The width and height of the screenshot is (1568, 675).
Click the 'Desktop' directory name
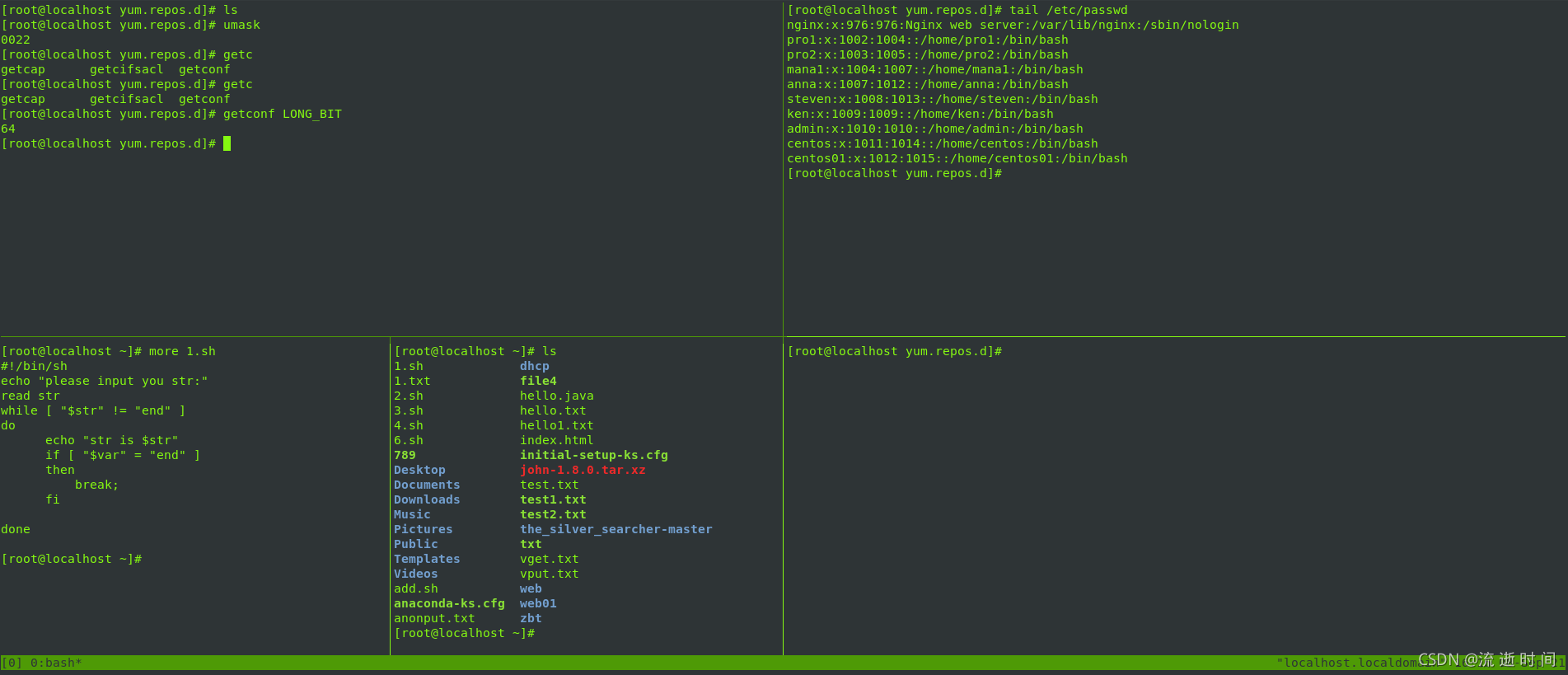click(419, 470)
